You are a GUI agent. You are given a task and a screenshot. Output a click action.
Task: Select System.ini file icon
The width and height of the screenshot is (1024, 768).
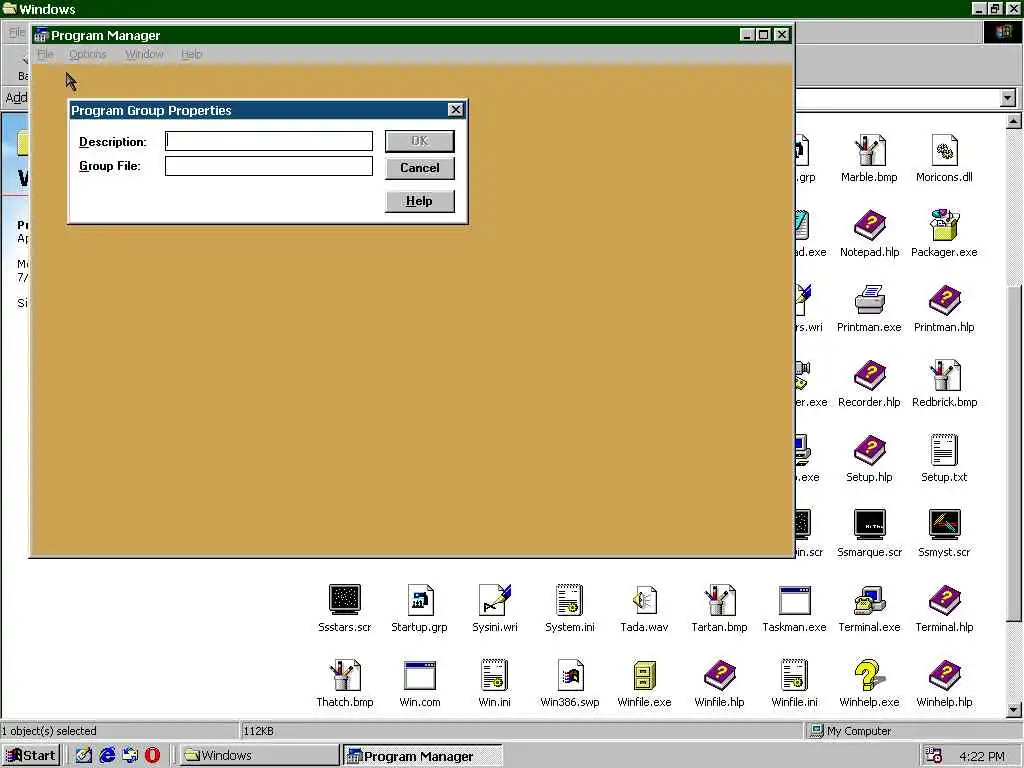[569, 600]
